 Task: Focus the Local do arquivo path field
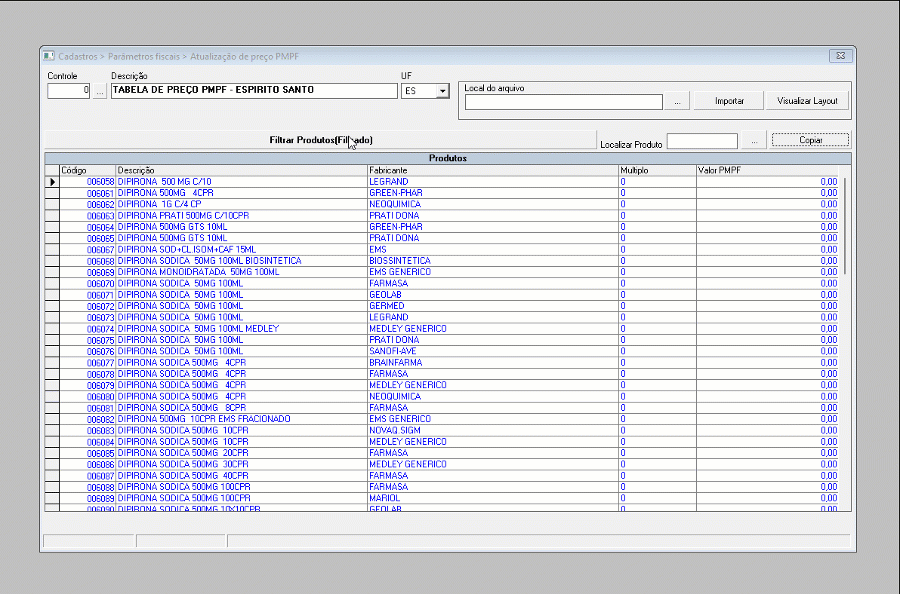point(564,102)
